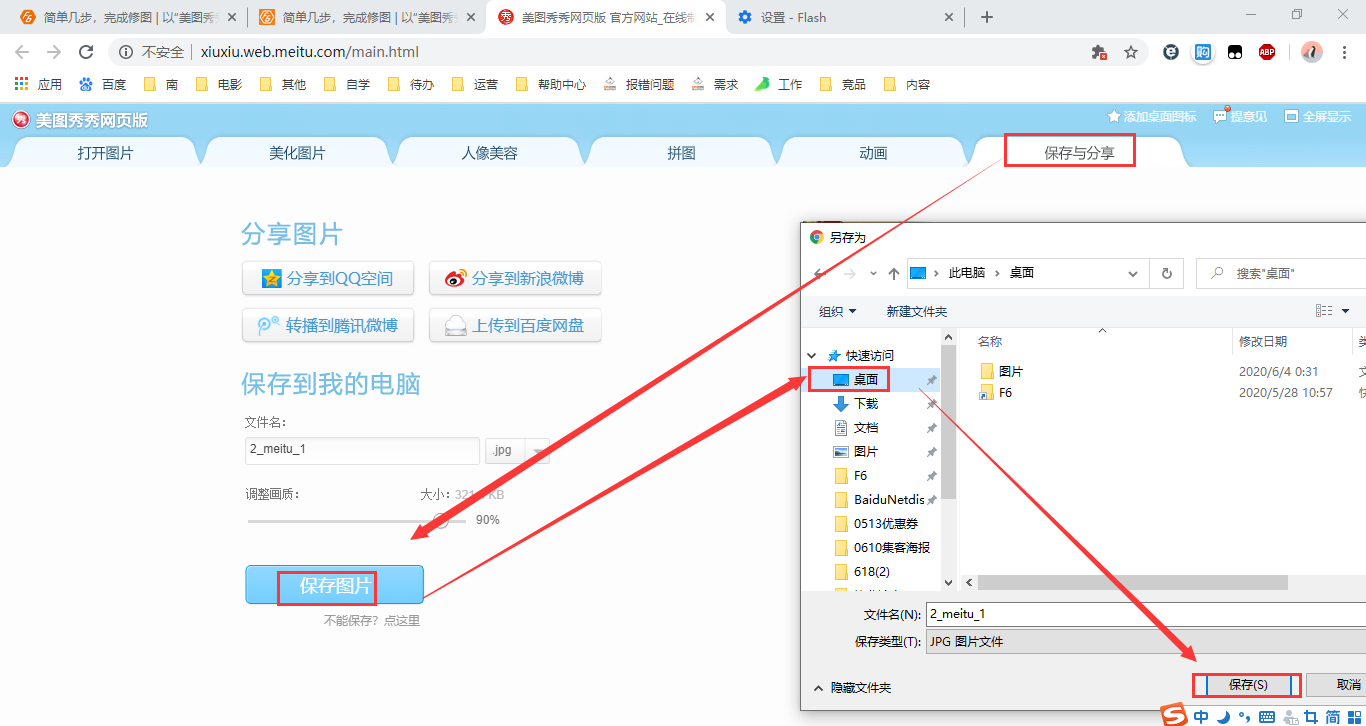This screenshot has height=726, width=1366.
Task: Click the site info 不安全 icon
Action: [x=127, y=52]
